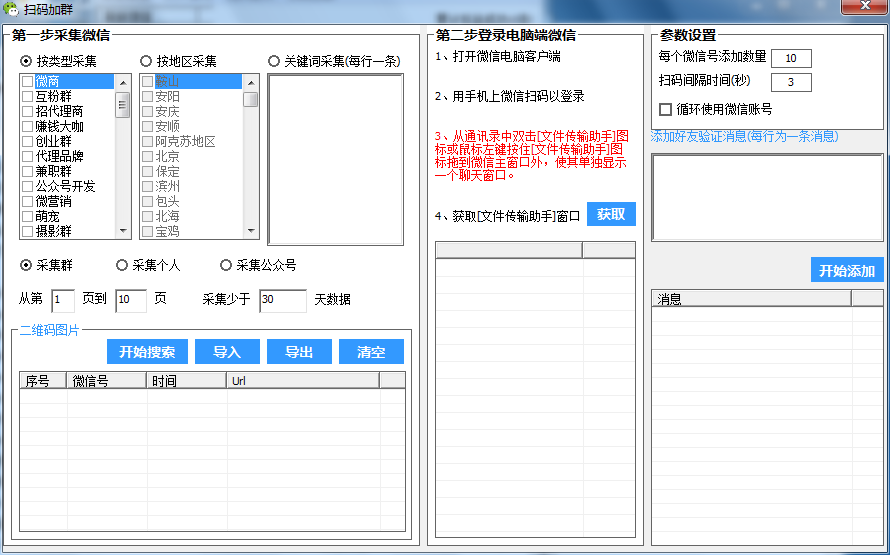The height and width of the screenshot is (555, 890).
Task: Click the 开始搜索 button
Action: click(x=147, y=352)
